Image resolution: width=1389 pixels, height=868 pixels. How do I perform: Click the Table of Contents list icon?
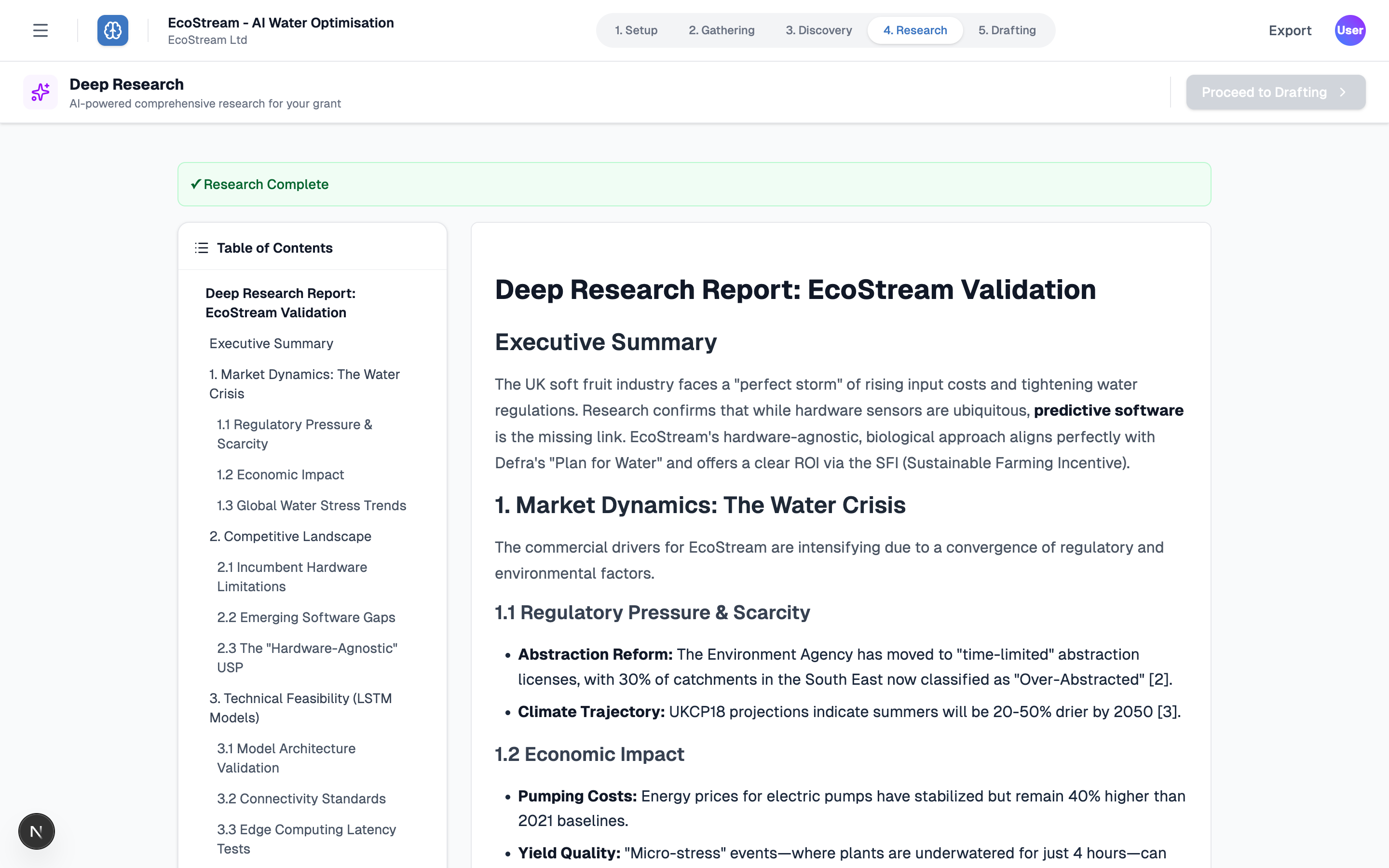[x=202, y=248]
